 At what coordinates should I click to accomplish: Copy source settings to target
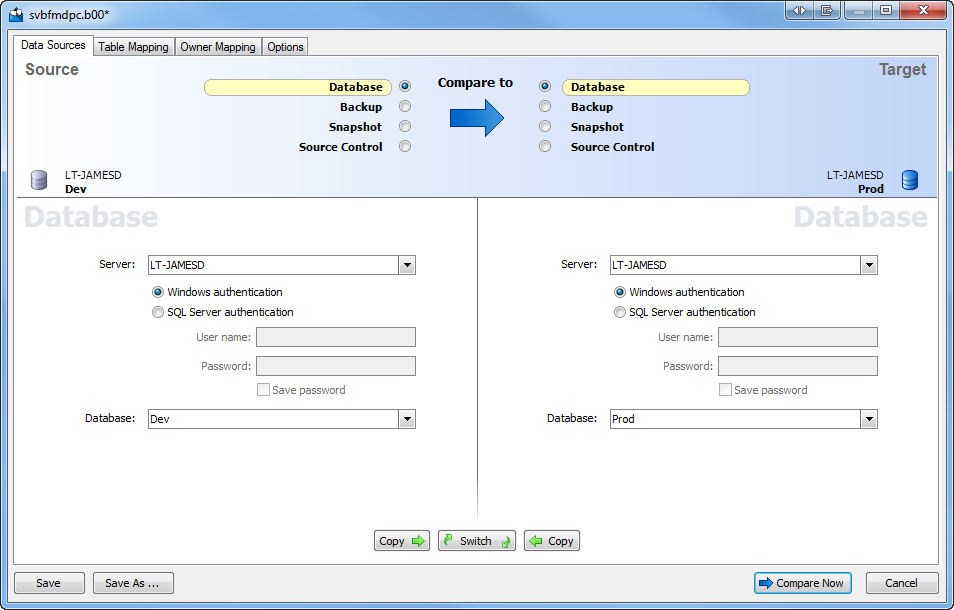[402, 541]
